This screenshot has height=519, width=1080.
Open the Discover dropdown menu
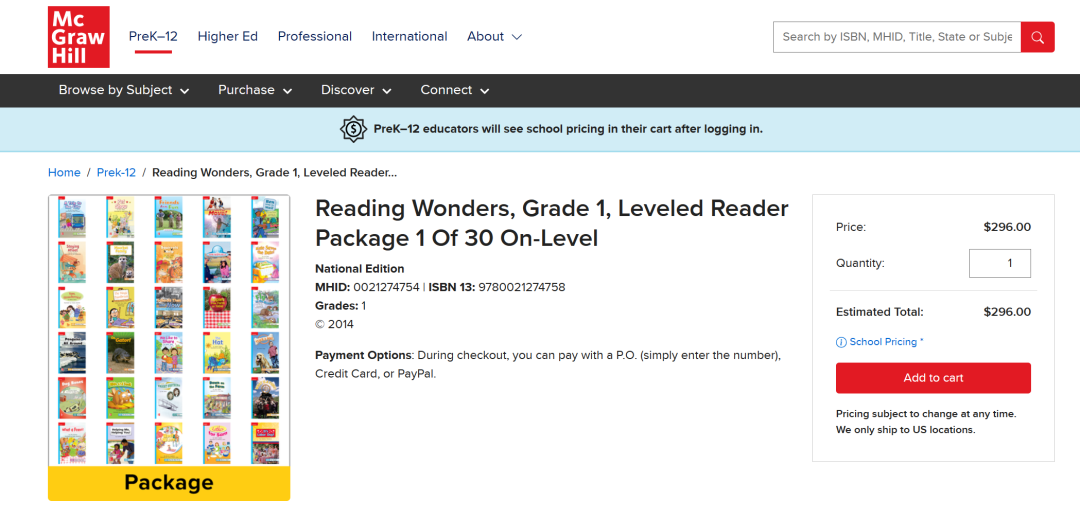tap(356, 90)
